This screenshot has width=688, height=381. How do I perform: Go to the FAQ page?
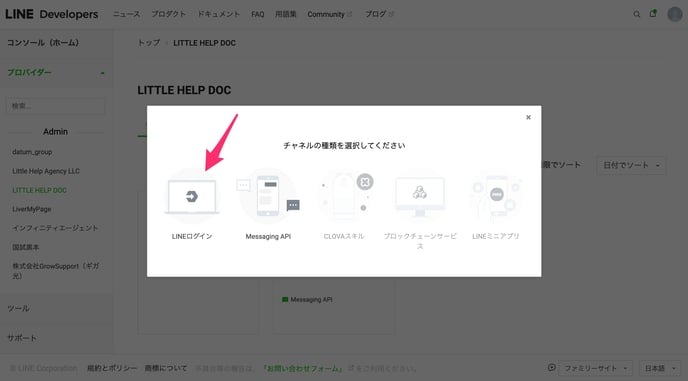pyautogui.click(x=258, y=14)
